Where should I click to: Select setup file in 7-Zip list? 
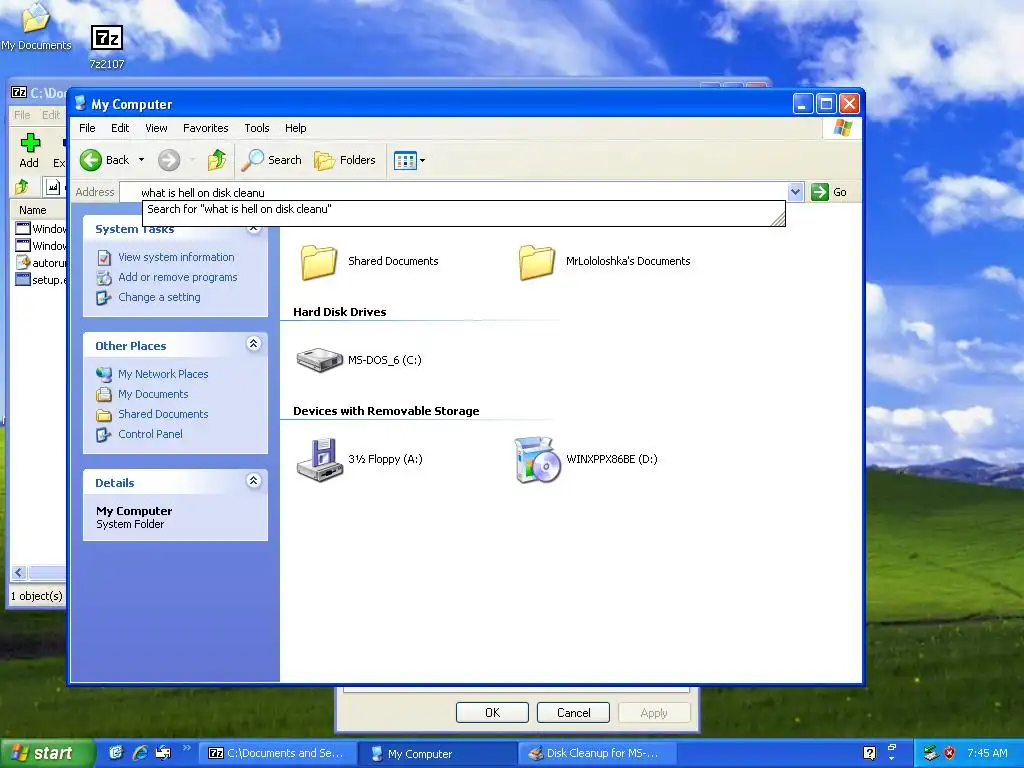tap(41, 280)
